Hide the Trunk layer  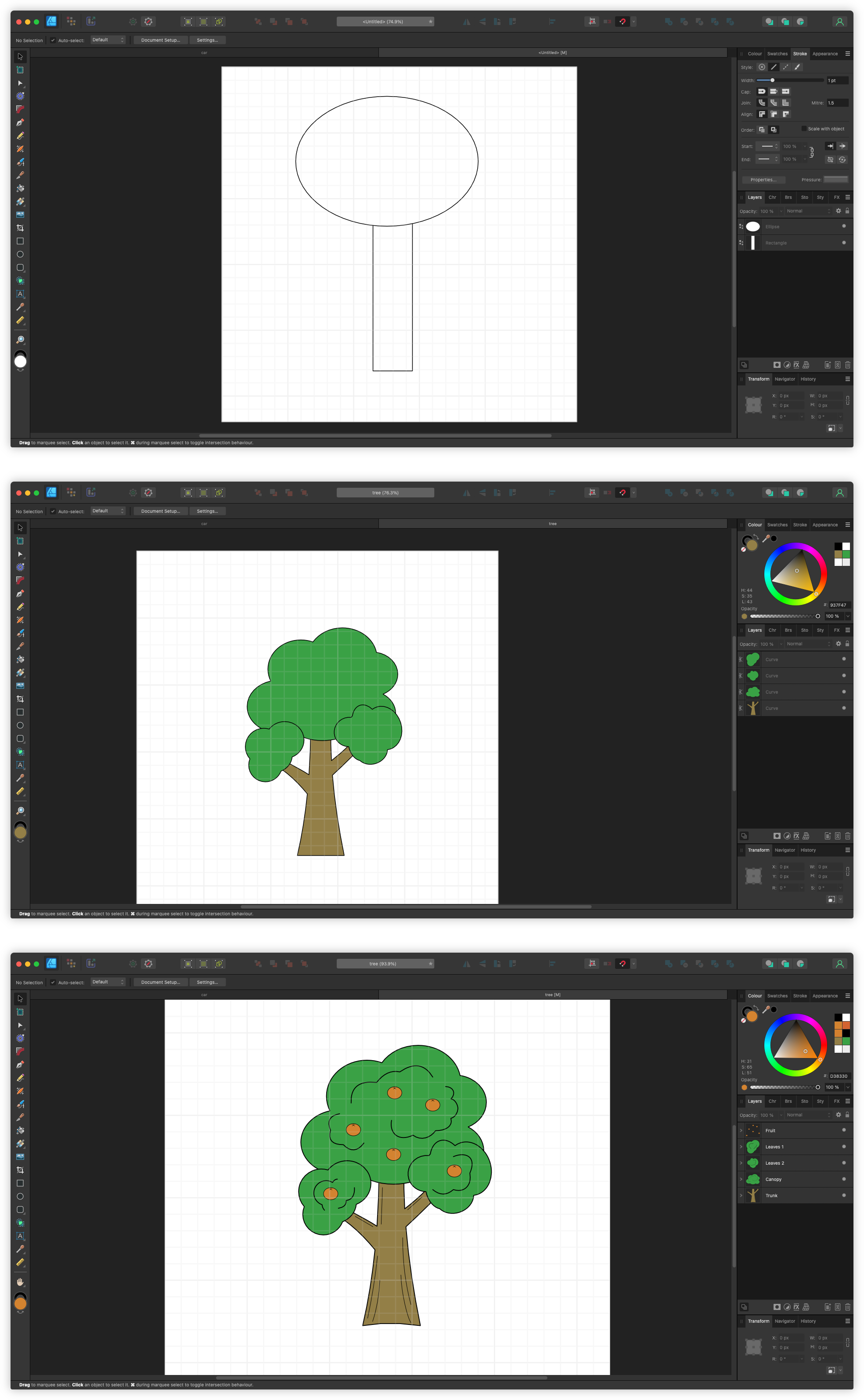point(843,1195)
